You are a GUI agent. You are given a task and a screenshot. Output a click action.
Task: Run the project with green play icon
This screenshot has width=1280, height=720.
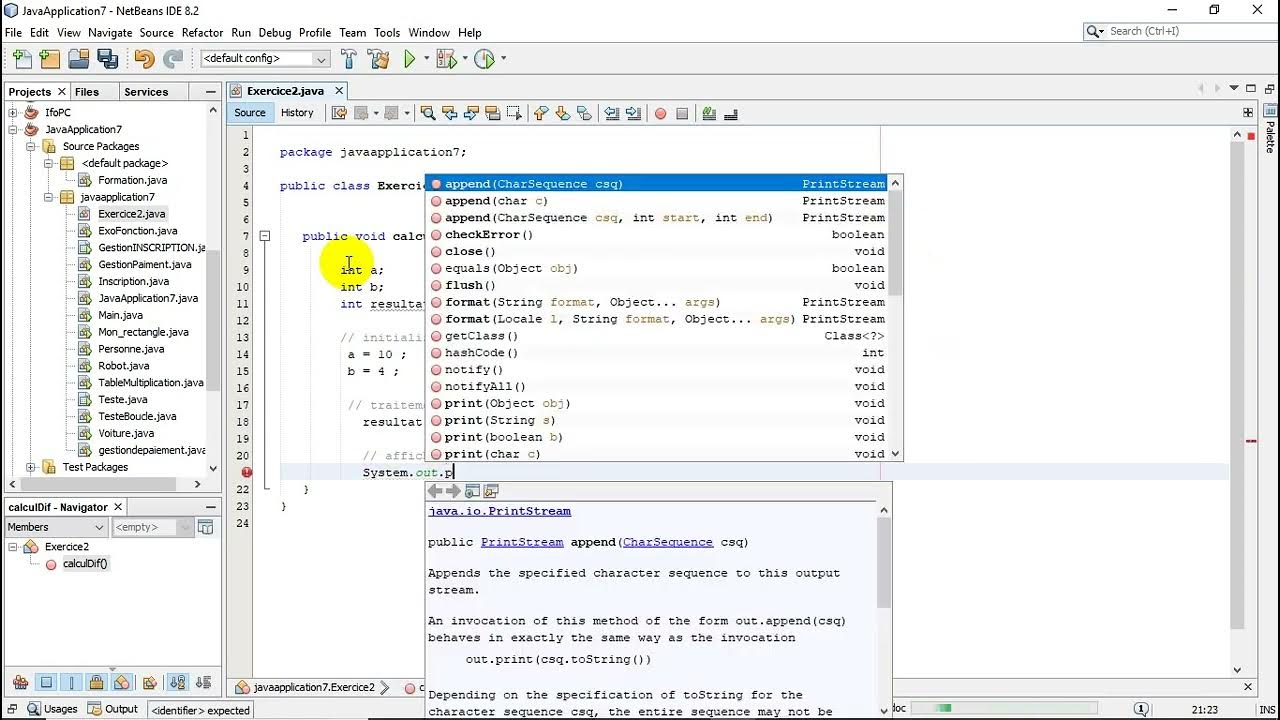(x=409, y=59)
